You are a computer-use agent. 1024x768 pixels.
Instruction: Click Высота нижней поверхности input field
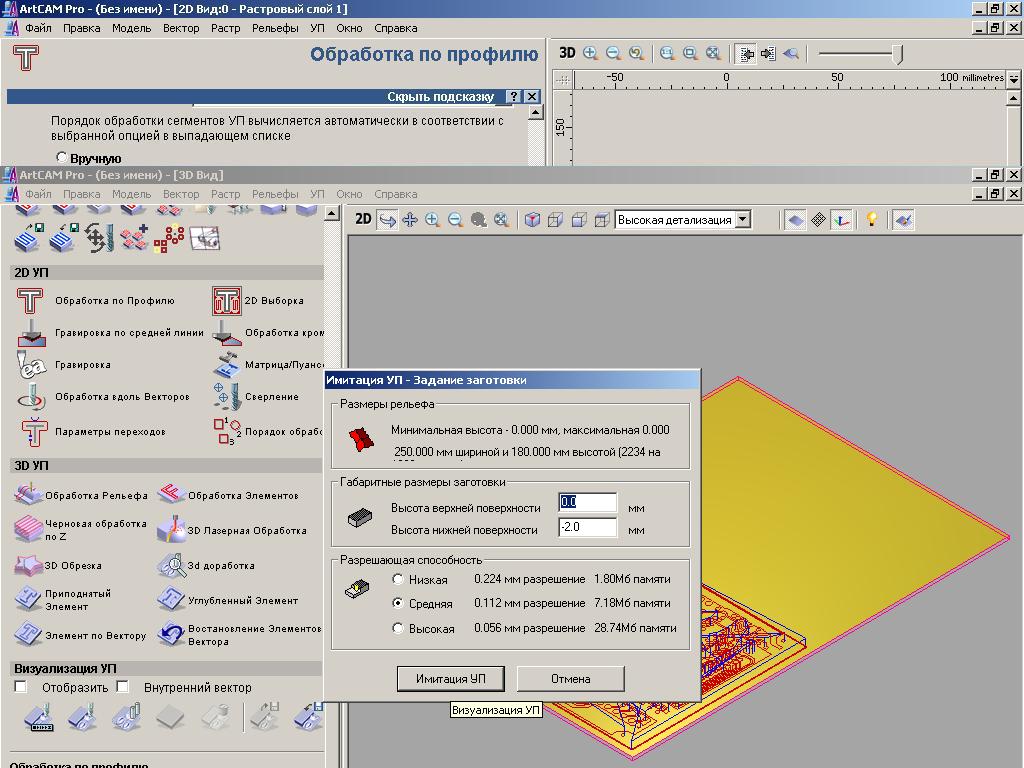point(587,527)
